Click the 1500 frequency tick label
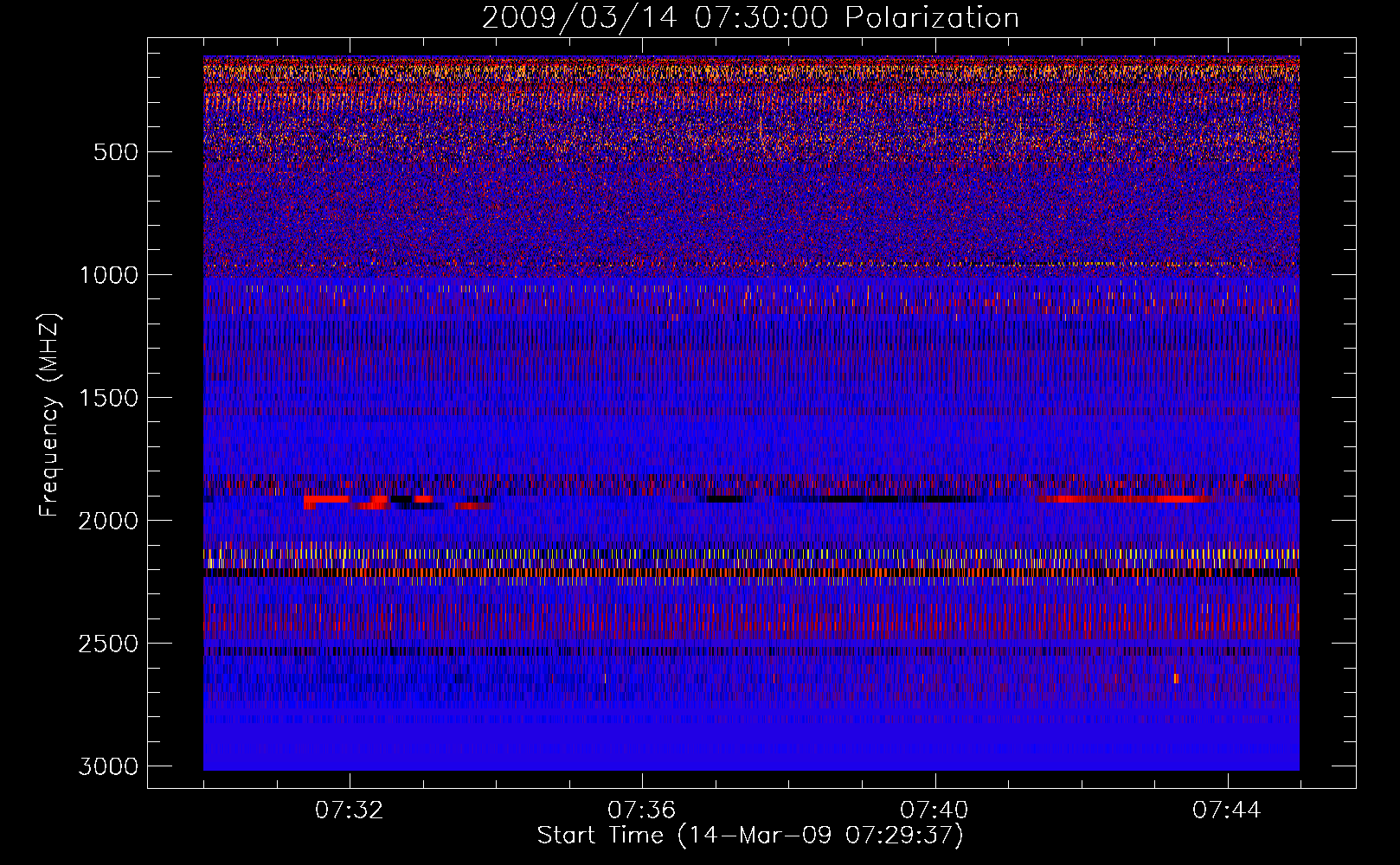The width and height of the screenshot is (1400, 865). pos(108,398)
